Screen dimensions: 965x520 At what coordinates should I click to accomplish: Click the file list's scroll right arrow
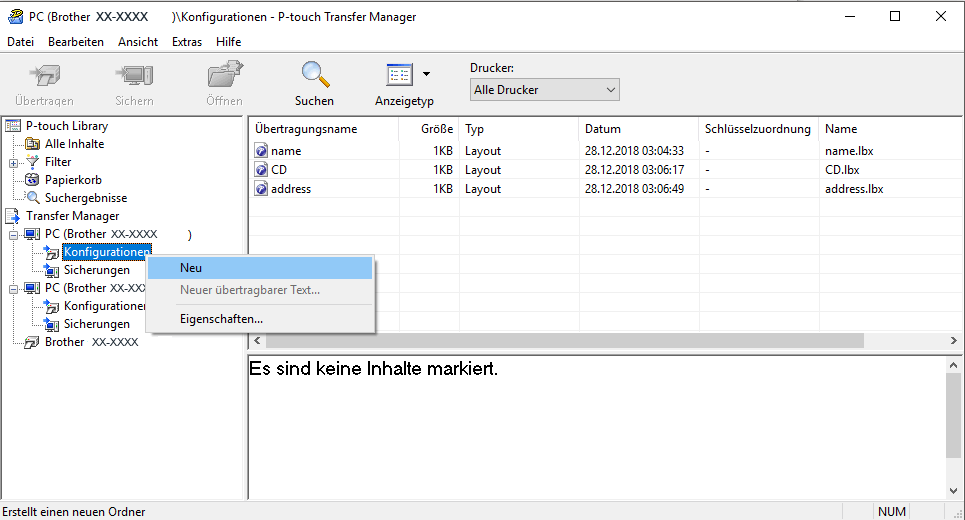point(953,340)
